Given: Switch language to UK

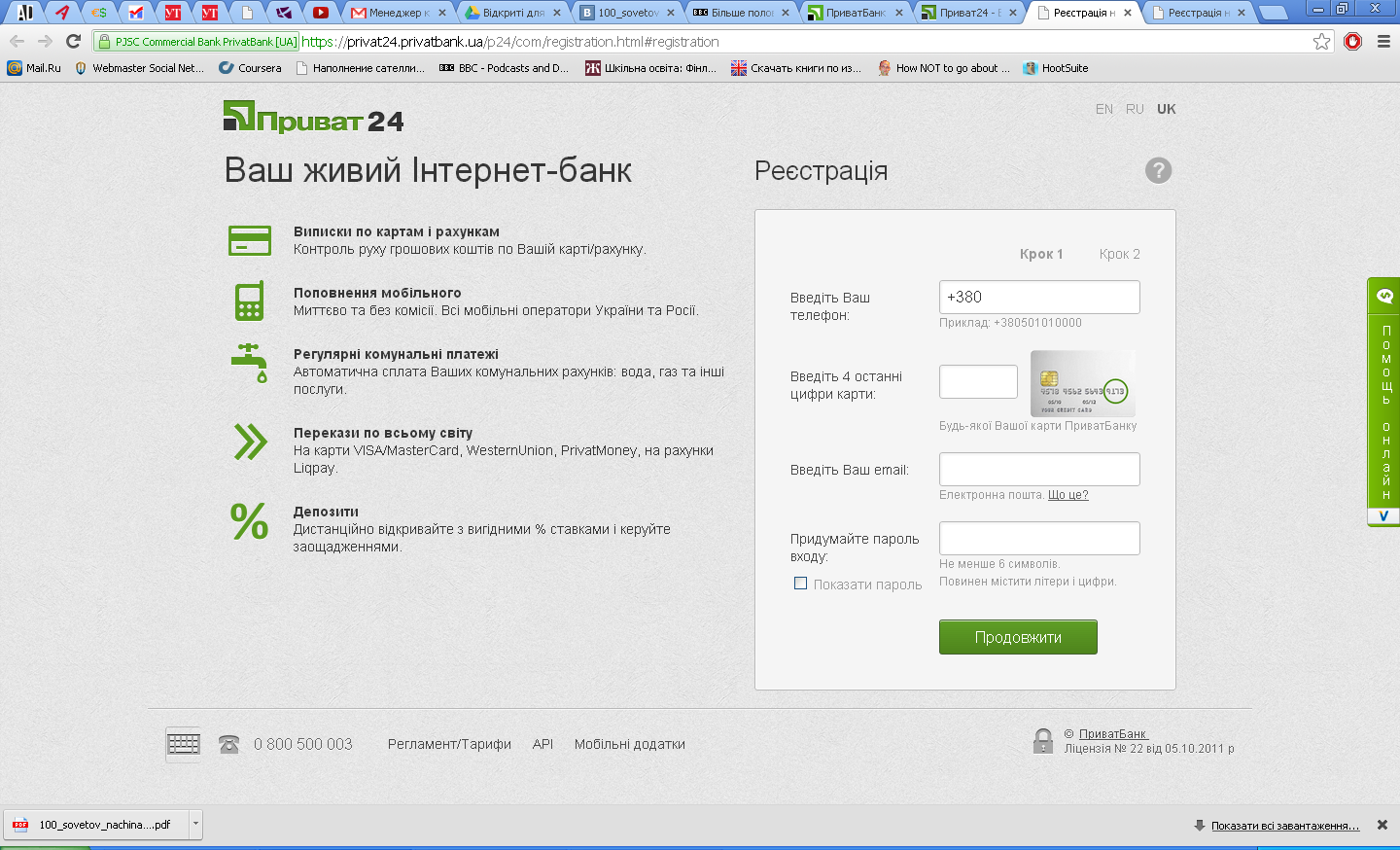Looking at the screenshot, I should coord(1167,109).
